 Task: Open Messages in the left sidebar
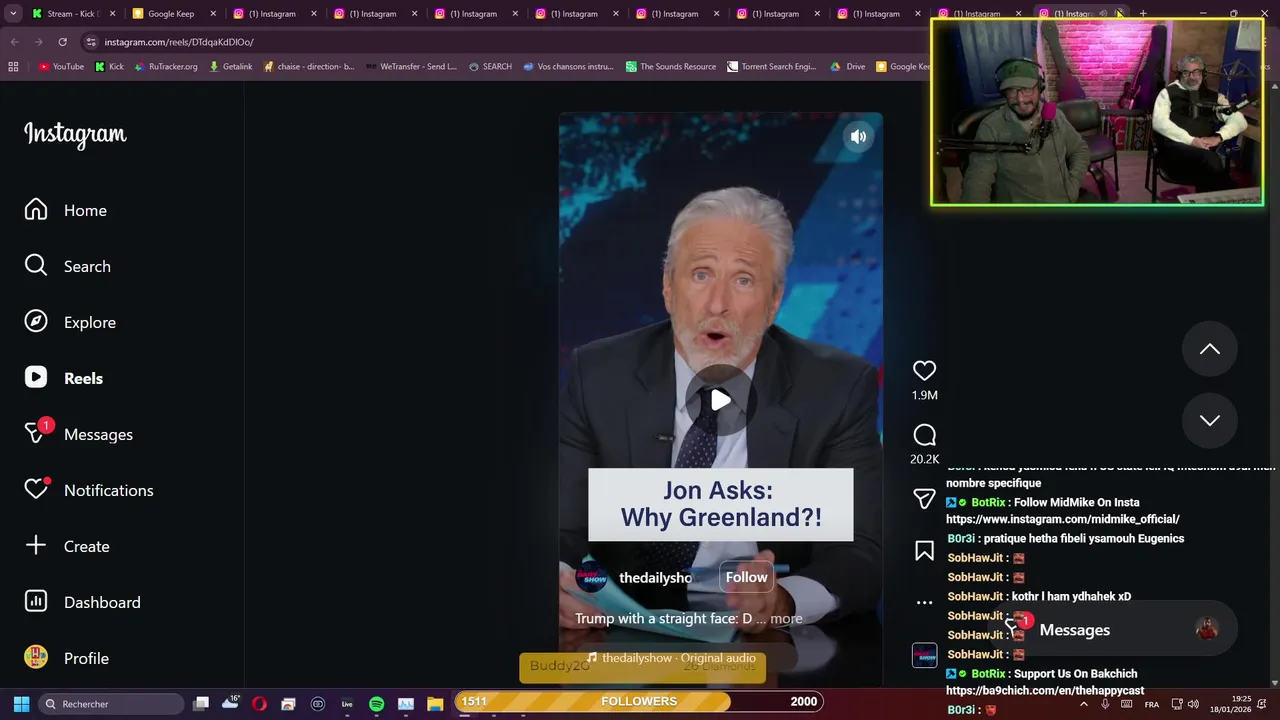click(x=79, y=434)
